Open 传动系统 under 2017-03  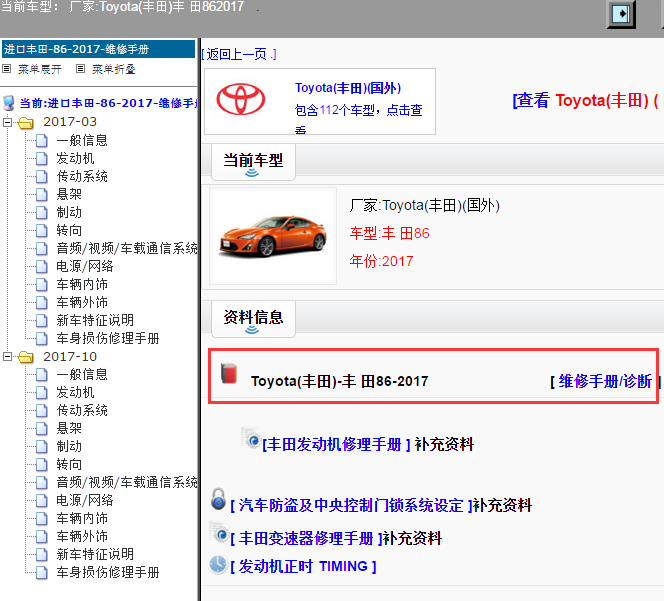tap(82, 176)
